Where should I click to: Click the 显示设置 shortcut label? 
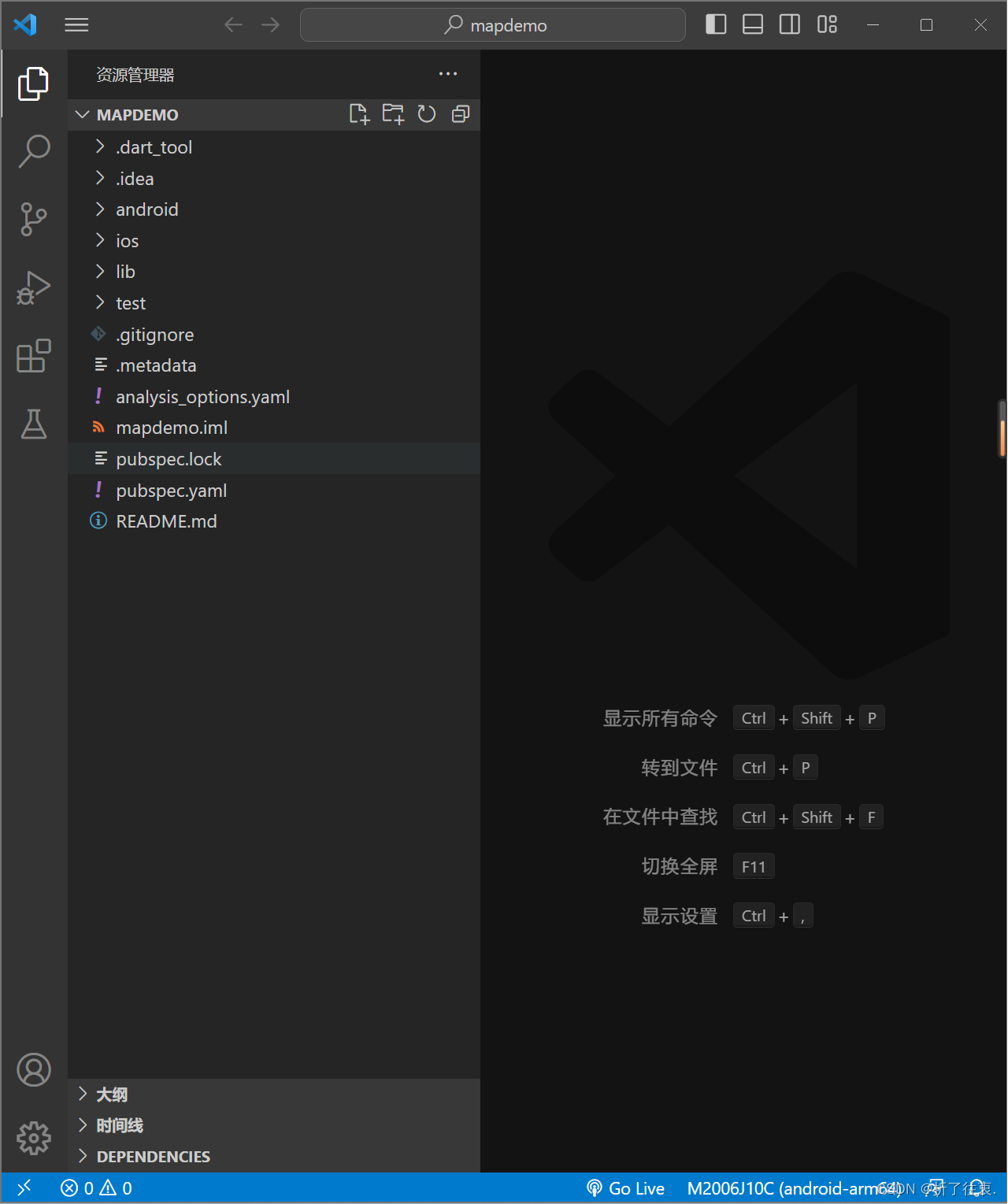[680, 916]
